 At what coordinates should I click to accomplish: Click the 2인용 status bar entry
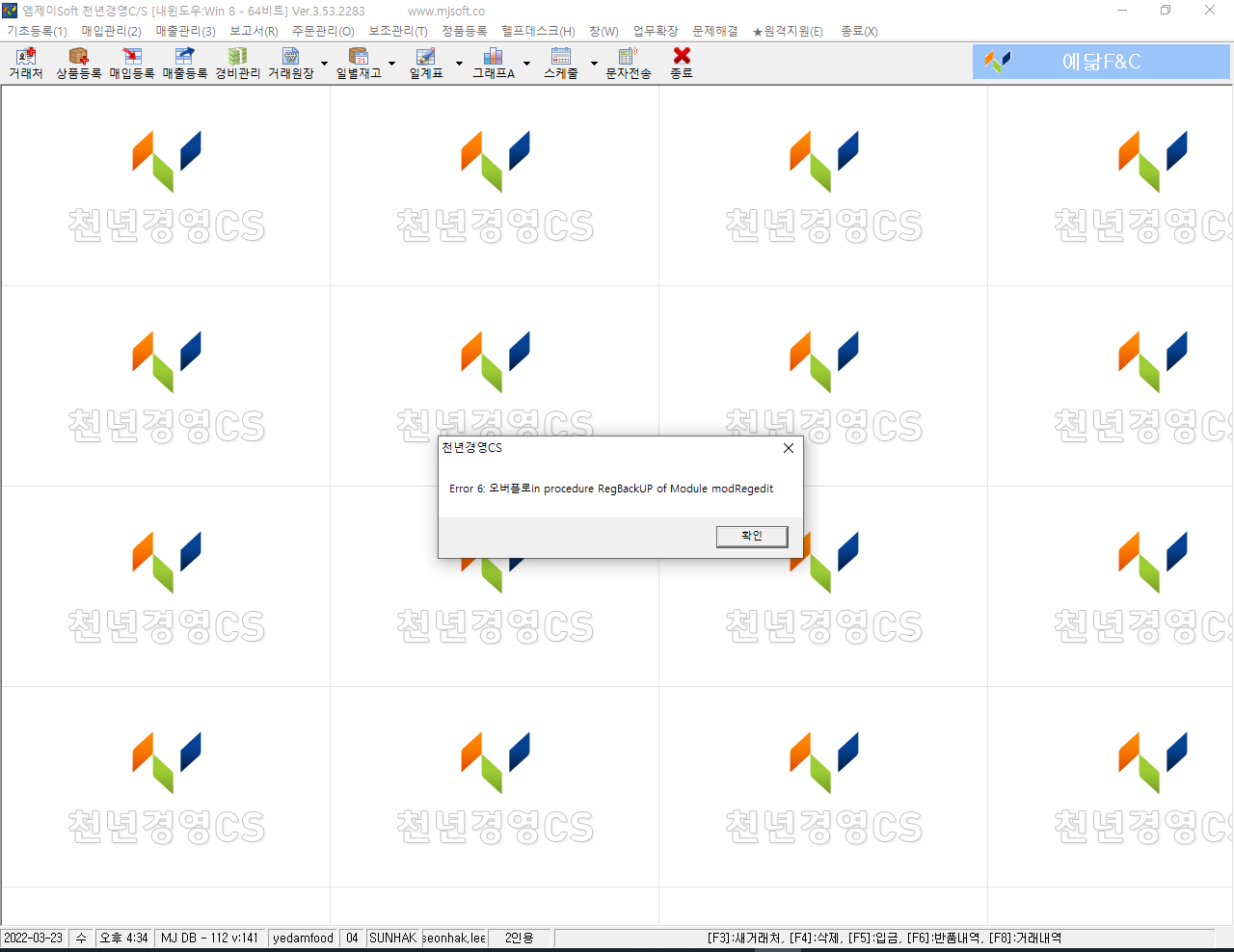[520, 938]
